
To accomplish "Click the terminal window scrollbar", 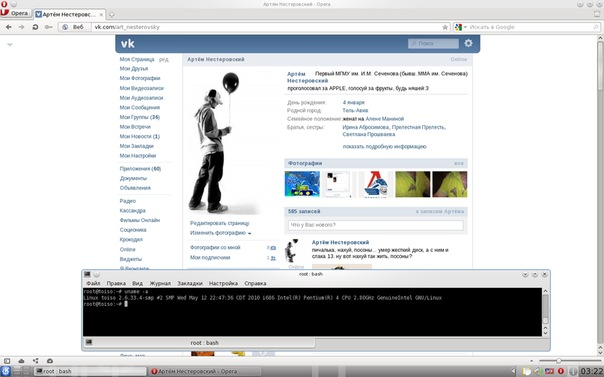I will pos(545,312).
